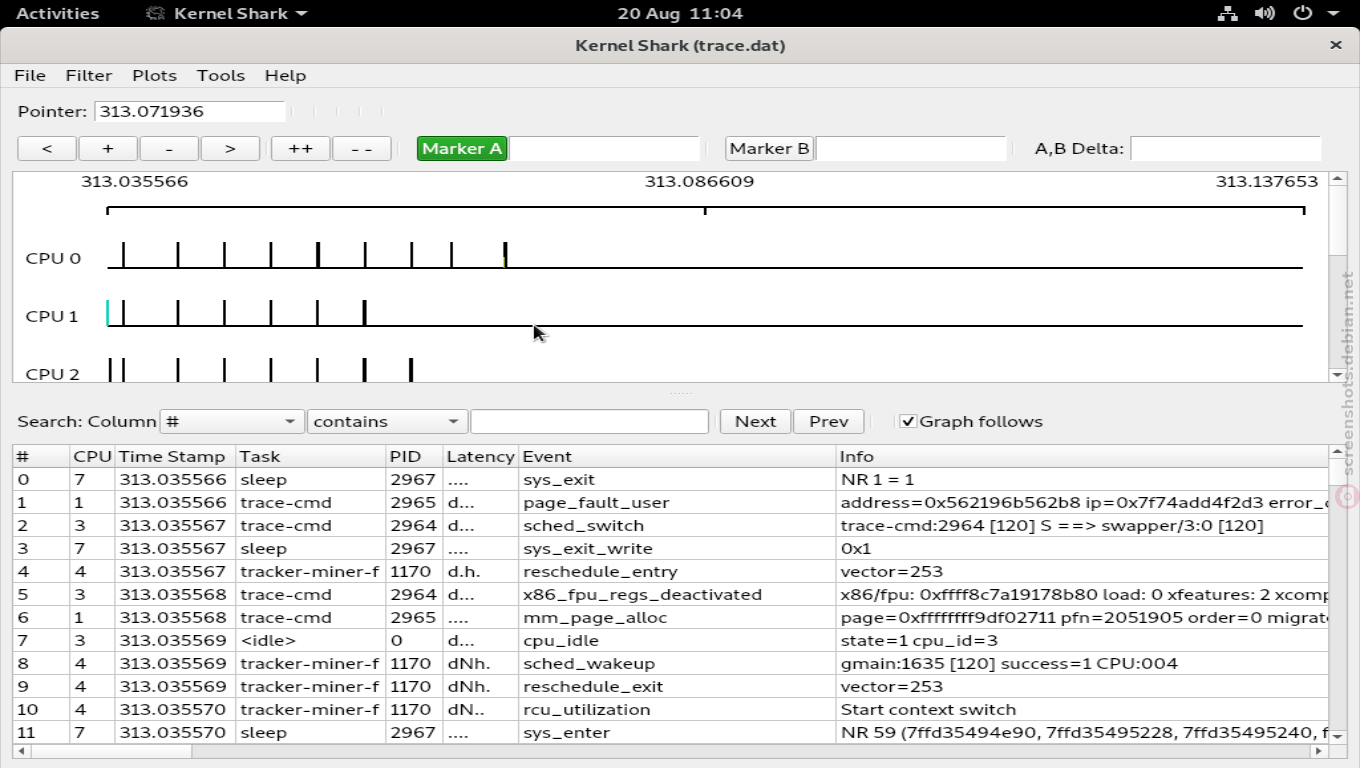Click the Task column header
1360x768 pixels.
311,457
